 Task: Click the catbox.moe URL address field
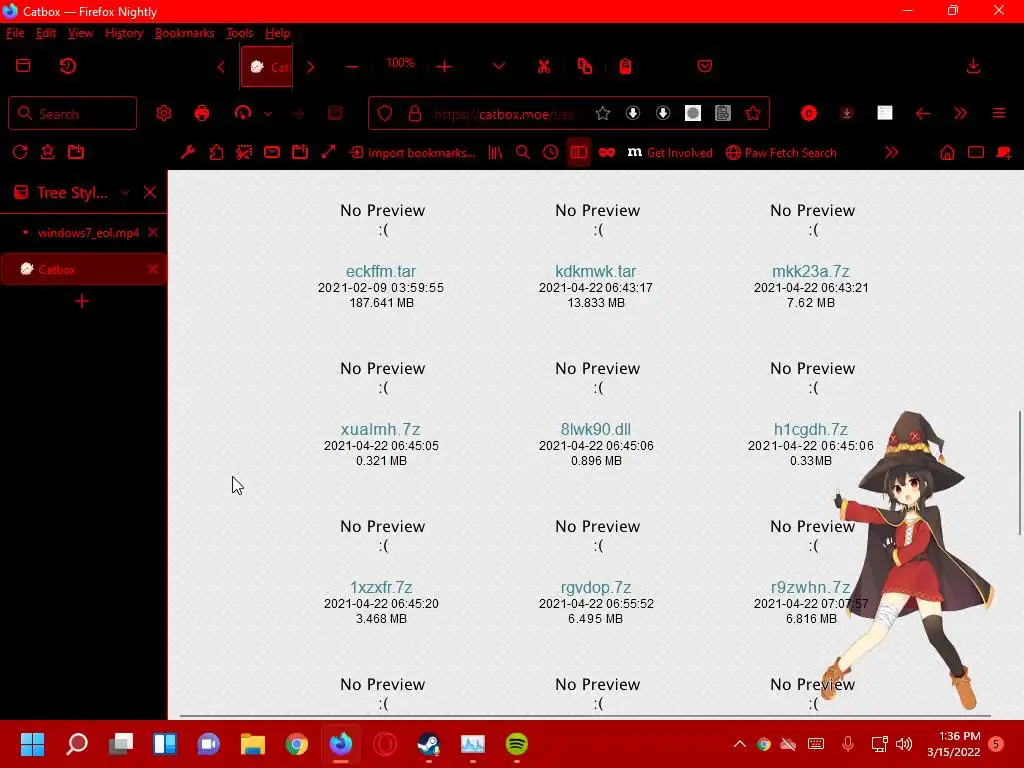point(506,114)
